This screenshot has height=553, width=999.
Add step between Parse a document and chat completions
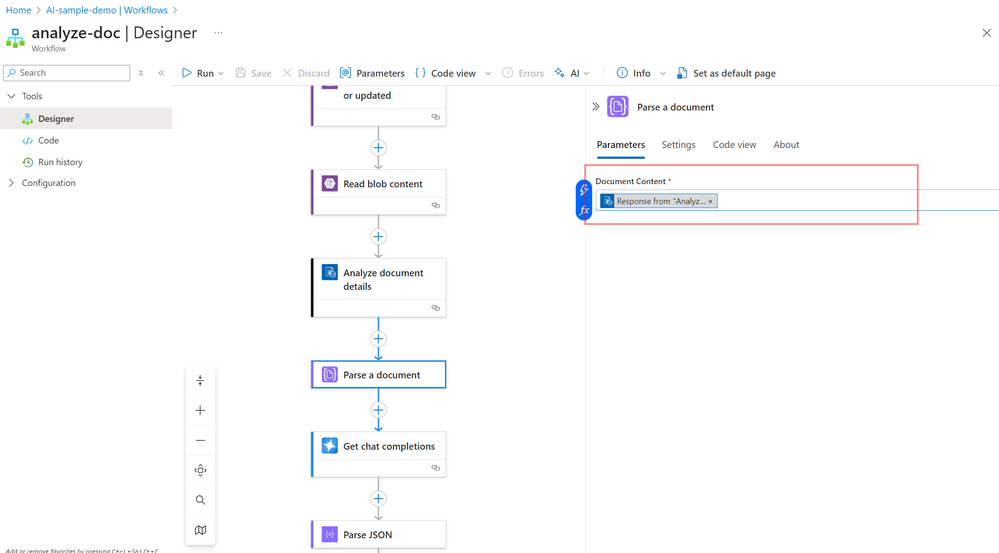pyautogui.click(x=378, y=410)
